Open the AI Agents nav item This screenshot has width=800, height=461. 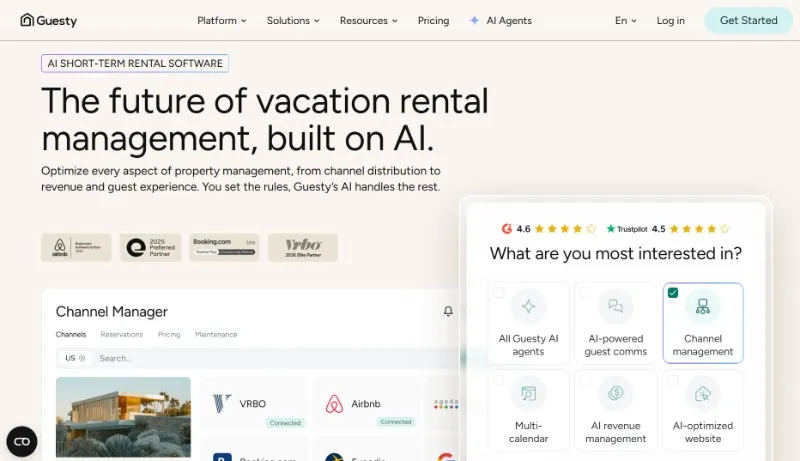tap(501, 20)
